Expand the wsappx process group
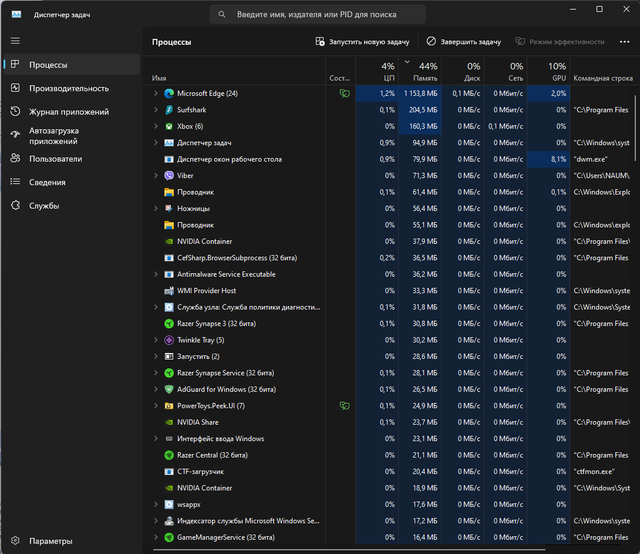The image size is (640, 554). pyautogui.click(x=156, y=505)
